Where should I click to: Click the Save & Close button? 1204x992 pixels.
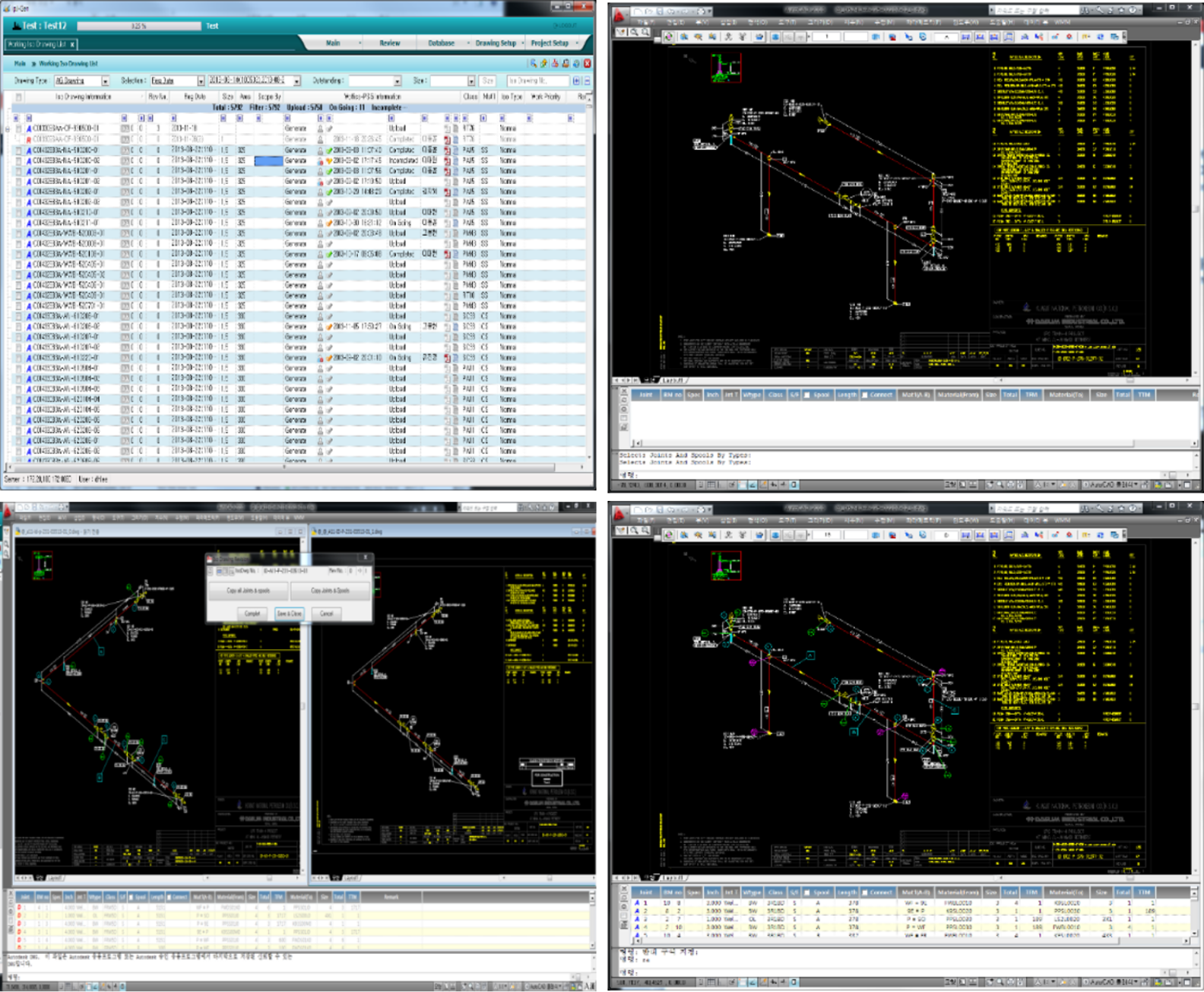pyautogui.click(x=289, y=613)
